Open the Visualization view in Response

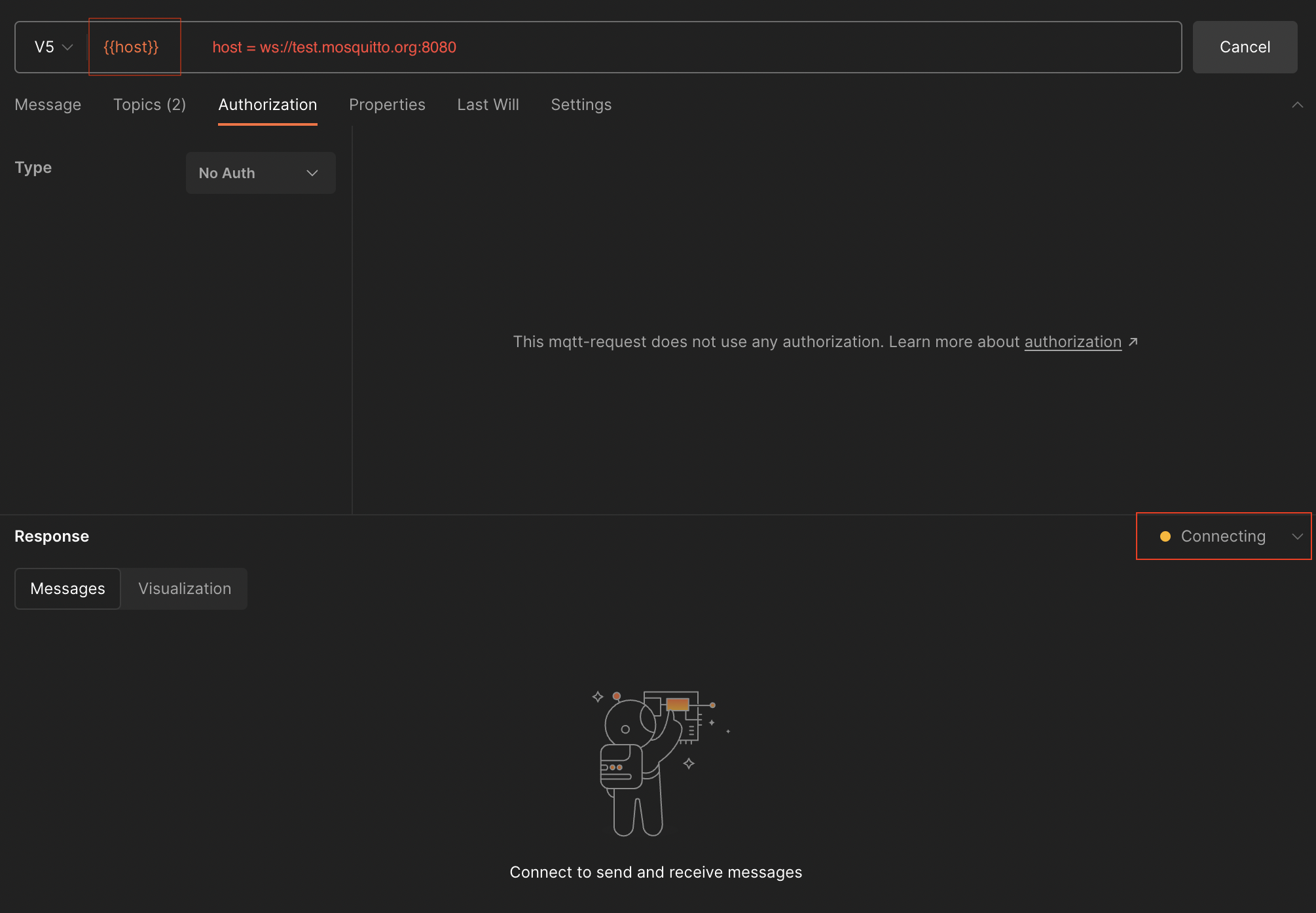pyautogui.click(x=184, y=588)
